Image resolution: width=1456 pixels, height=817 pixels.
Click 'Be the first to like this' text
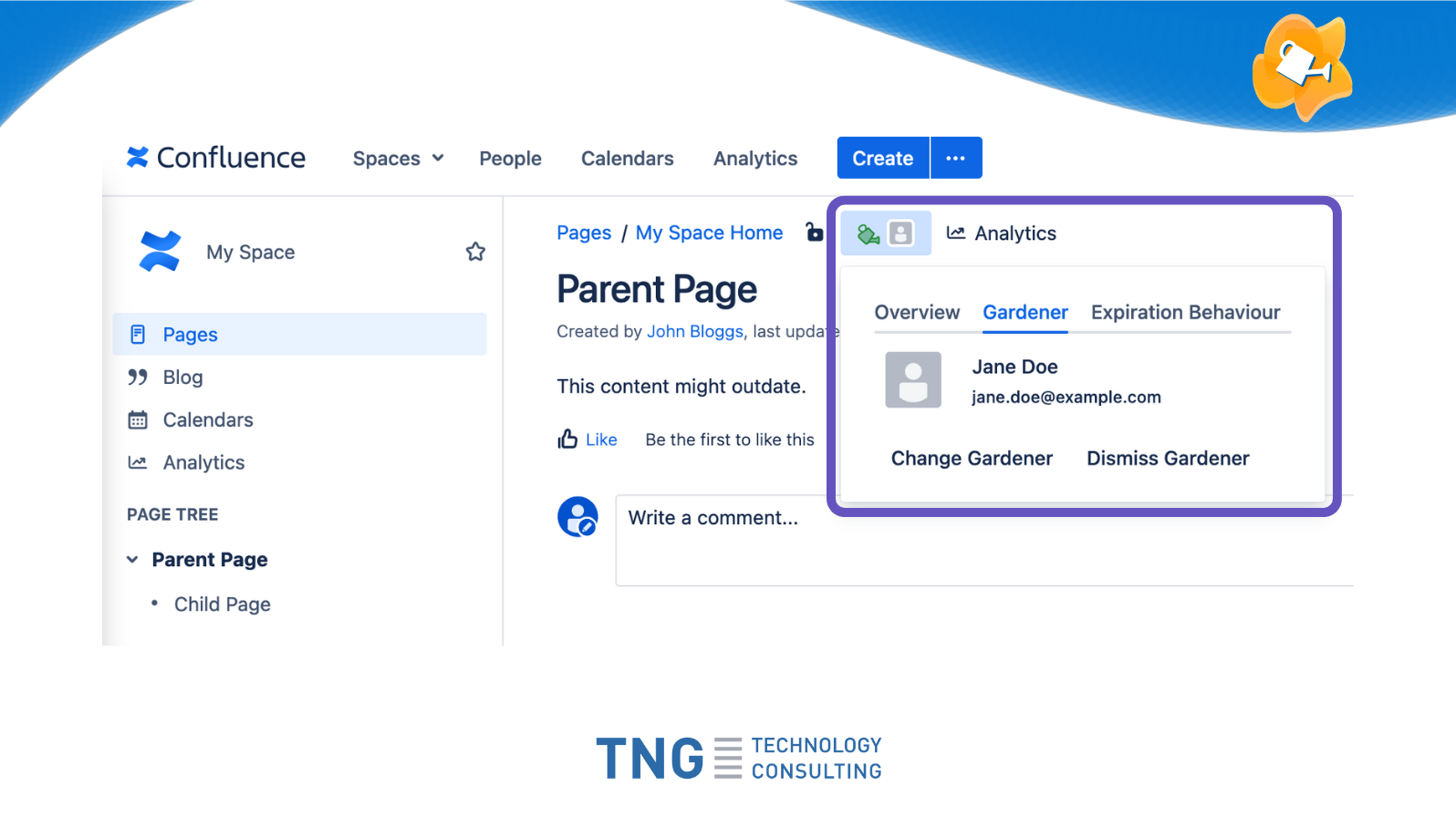[730, 440]
